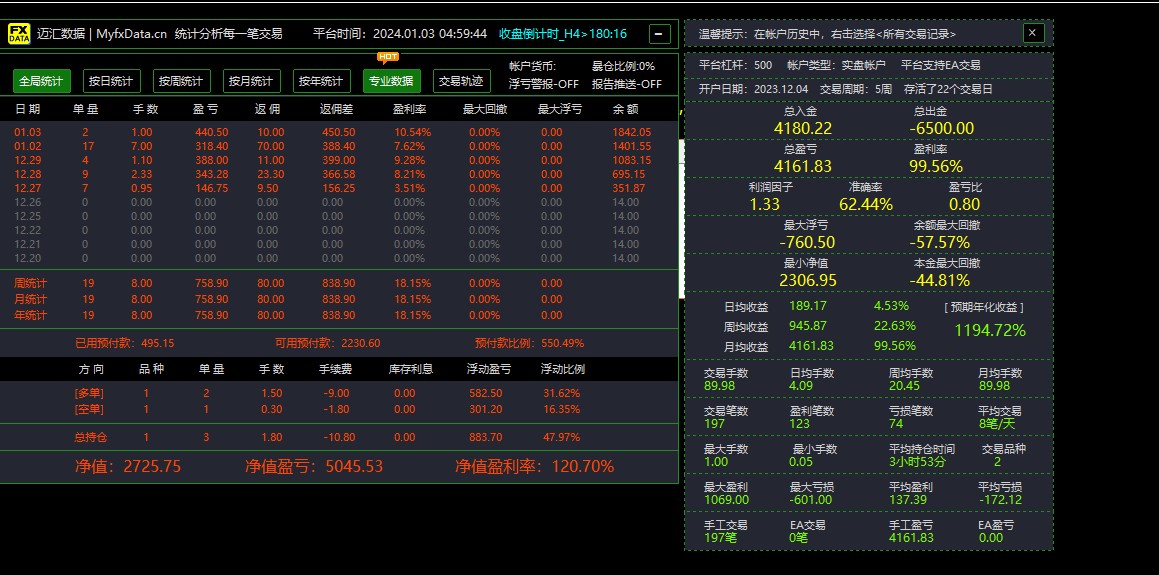Click the 平台时间 timestamp

click(400, 34)
